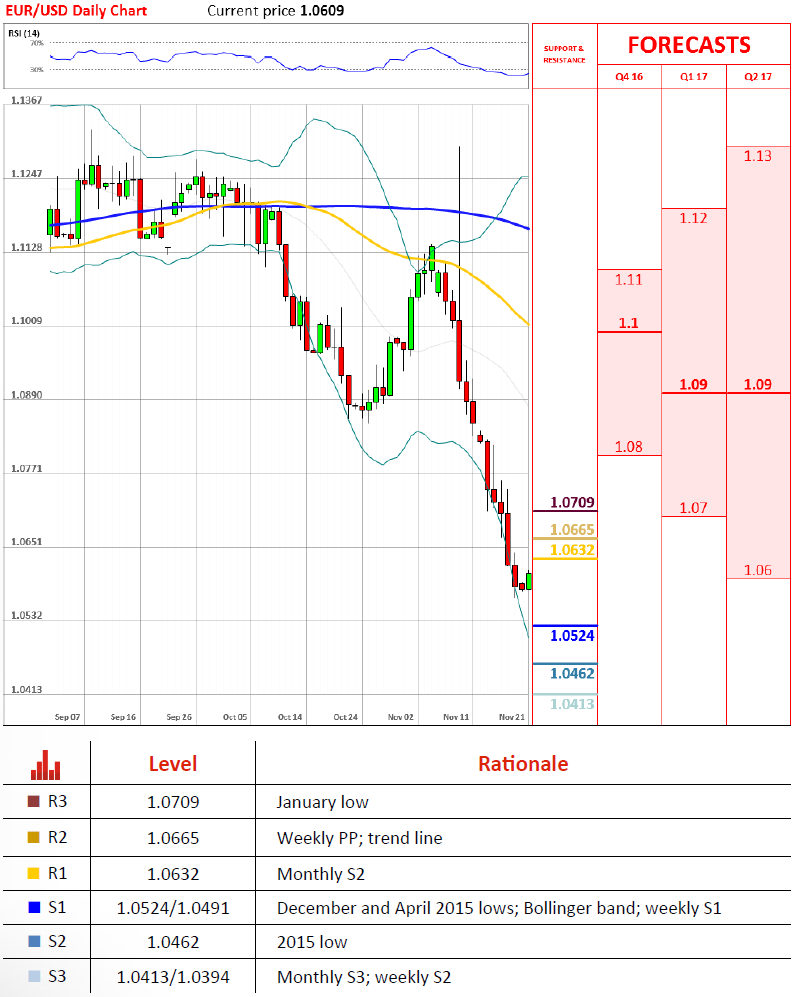The image size is (794, 997).
Task: Click the 1.0665 level cell in table
Action: point(173,839)
